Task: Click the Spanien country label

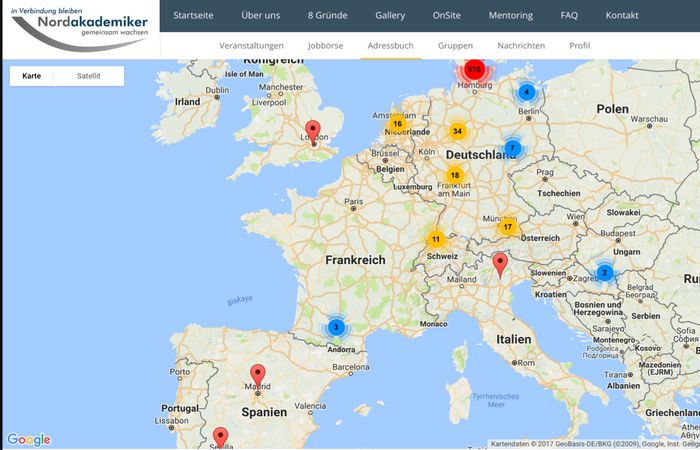Action: pyautogui.click(x=264, y=412)
